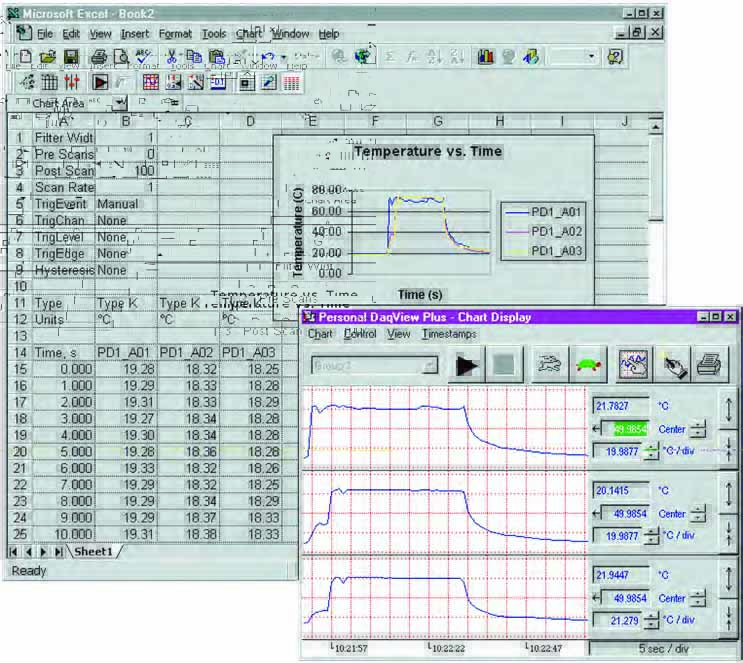Click the New workbook icon in Excel

[25, 57]
